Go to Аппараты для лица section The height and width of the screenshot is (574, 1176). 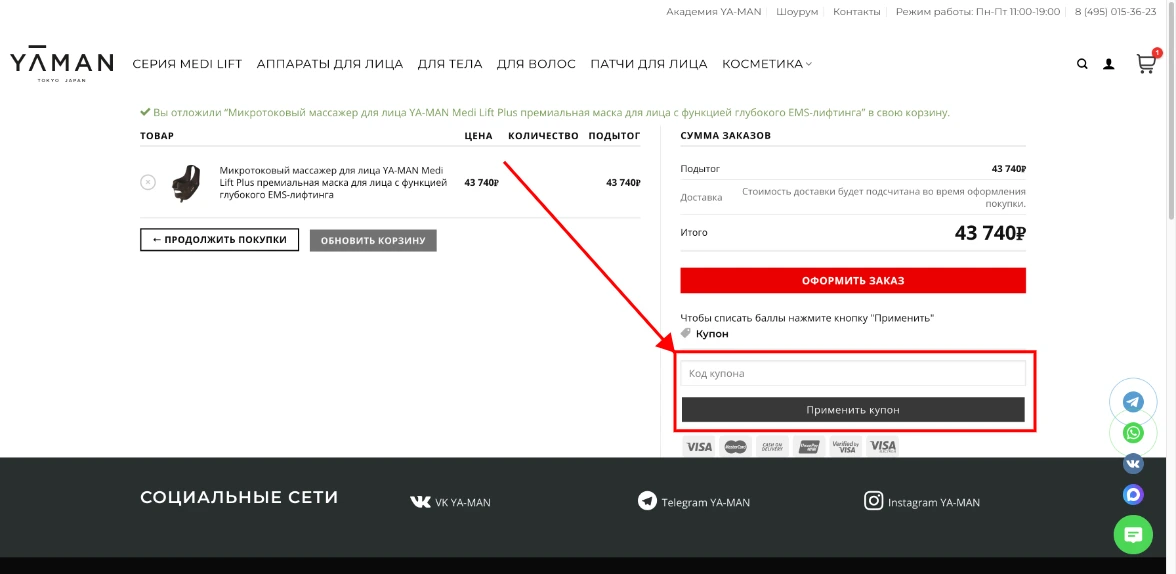pos(330,64)
